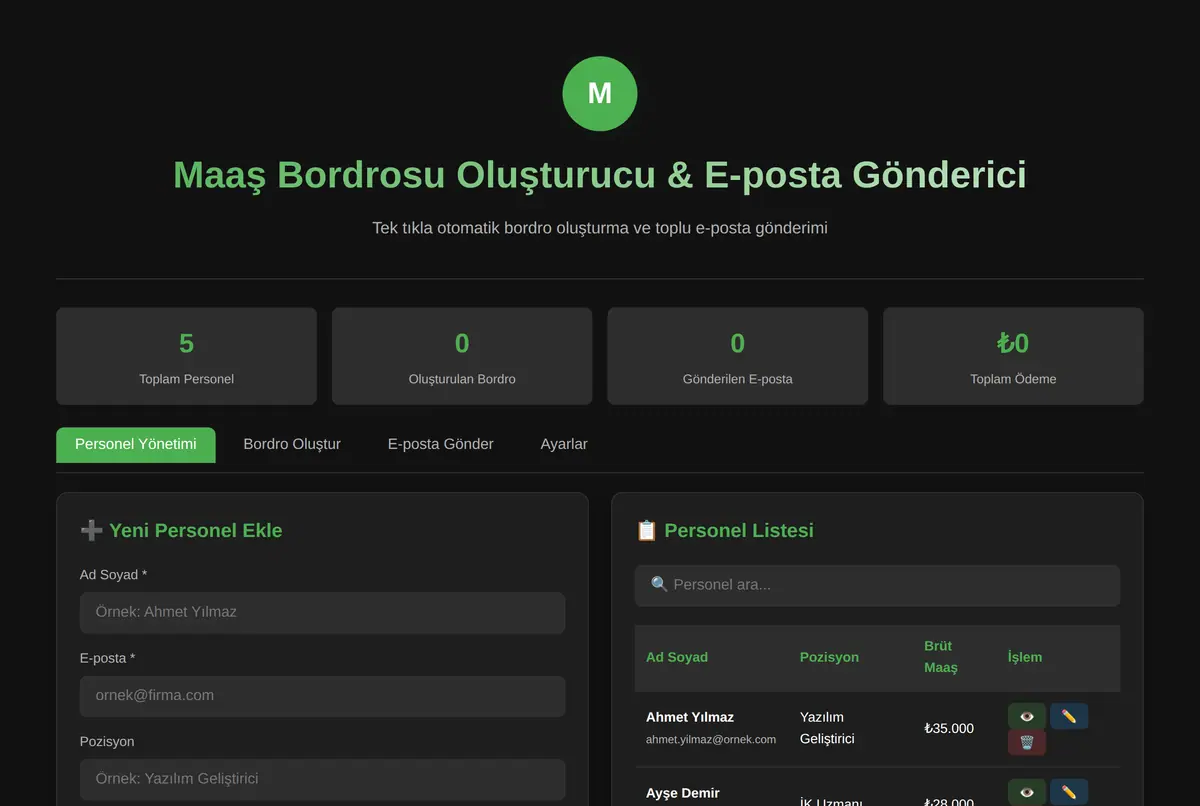The height and width of the screenshot is (806, 1200).
Task: Click the Personel ara search box
Action: point(877,585)
